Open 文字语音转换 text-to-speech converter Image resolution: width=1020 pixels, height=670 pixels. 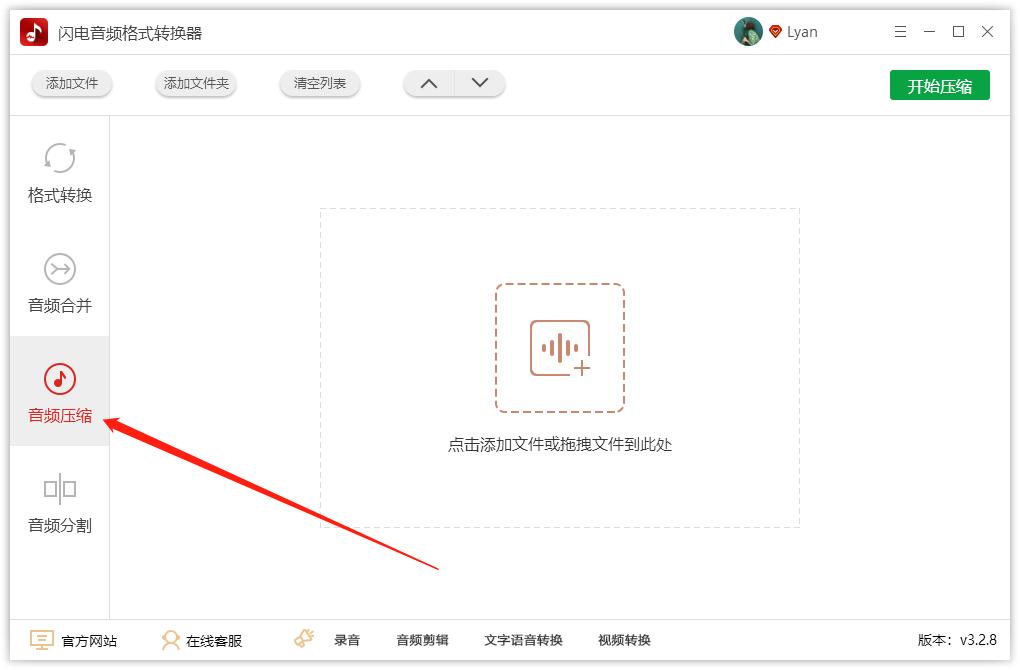(x=524, y=640)
